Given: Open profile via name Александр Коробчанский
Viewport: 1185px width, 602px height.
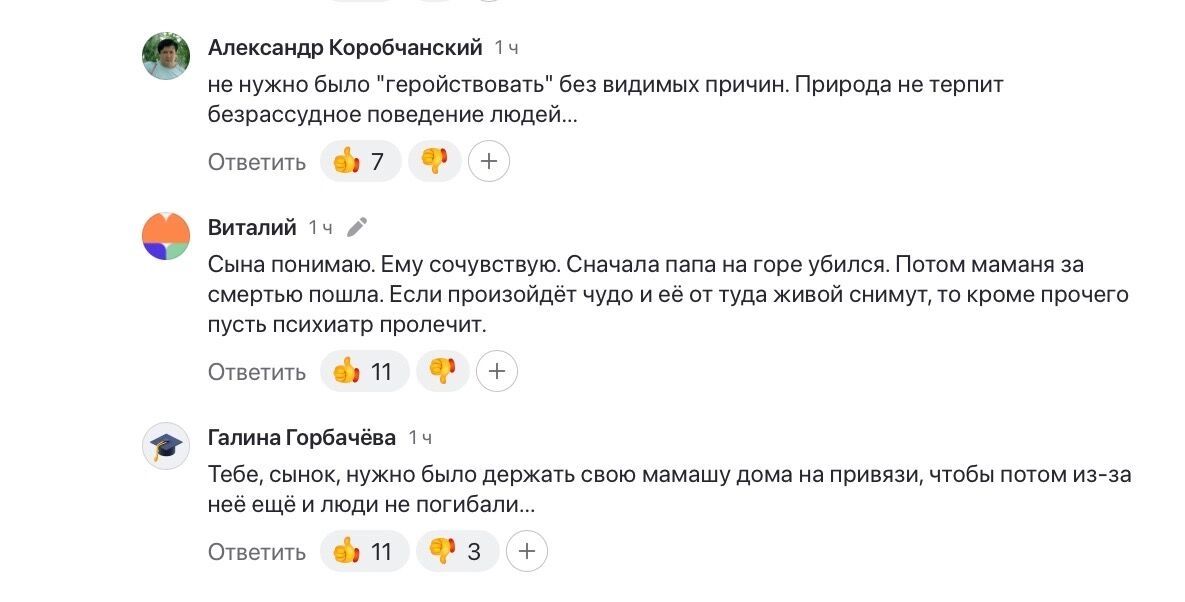Looking at the screenshot, I should point(345,48).
